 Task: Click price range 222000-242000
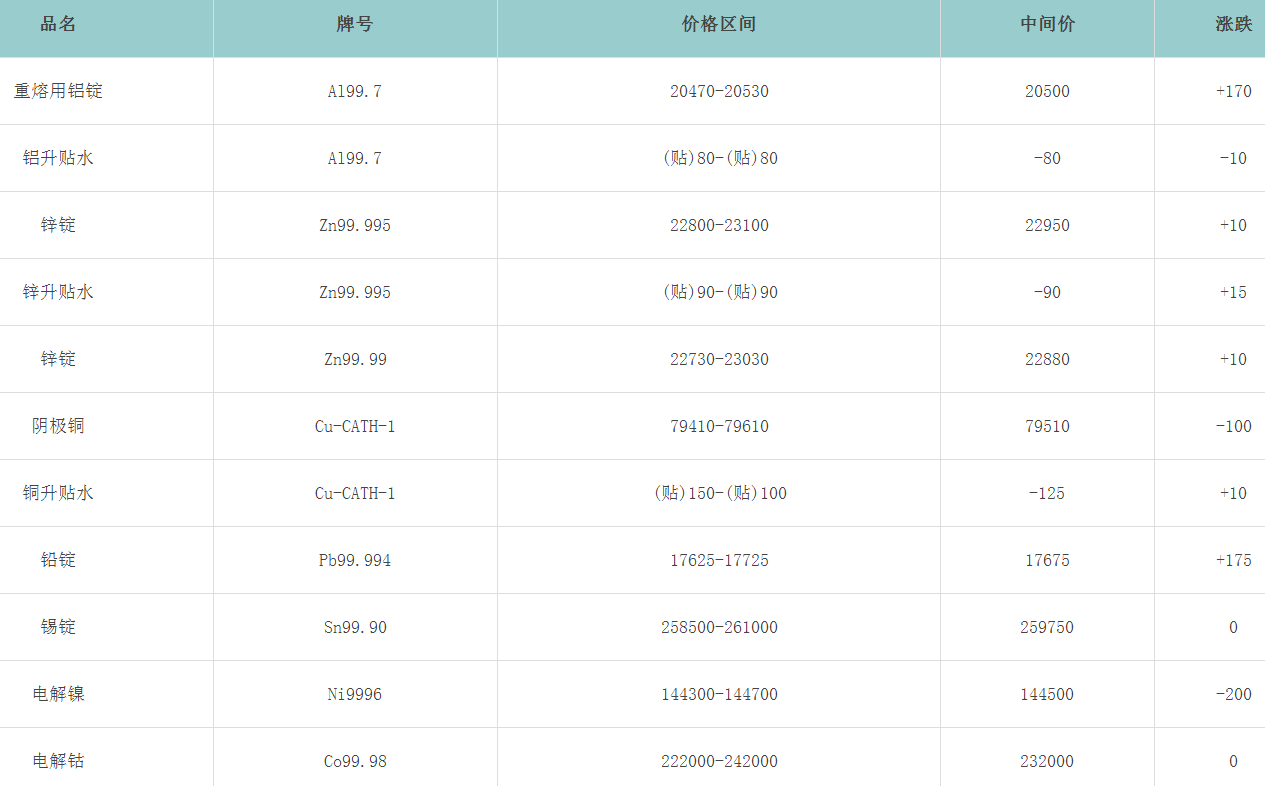point(719,761)
